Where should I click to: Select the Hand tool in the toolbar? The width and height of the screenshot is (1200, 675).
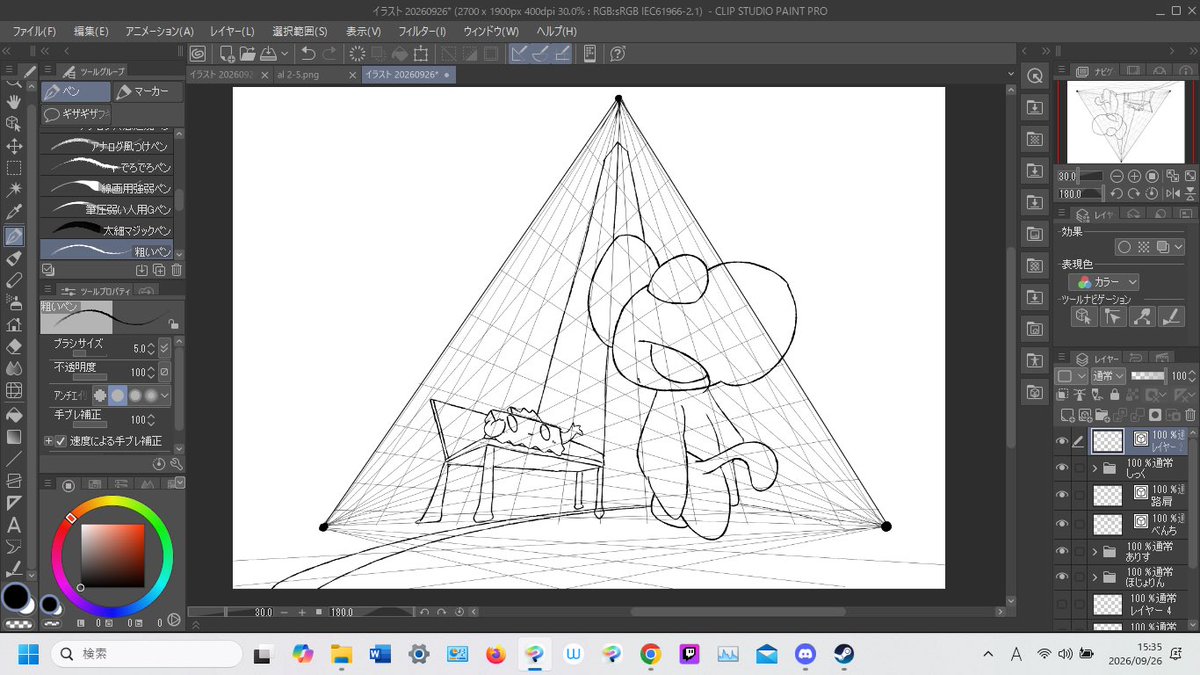coord(14,101)
